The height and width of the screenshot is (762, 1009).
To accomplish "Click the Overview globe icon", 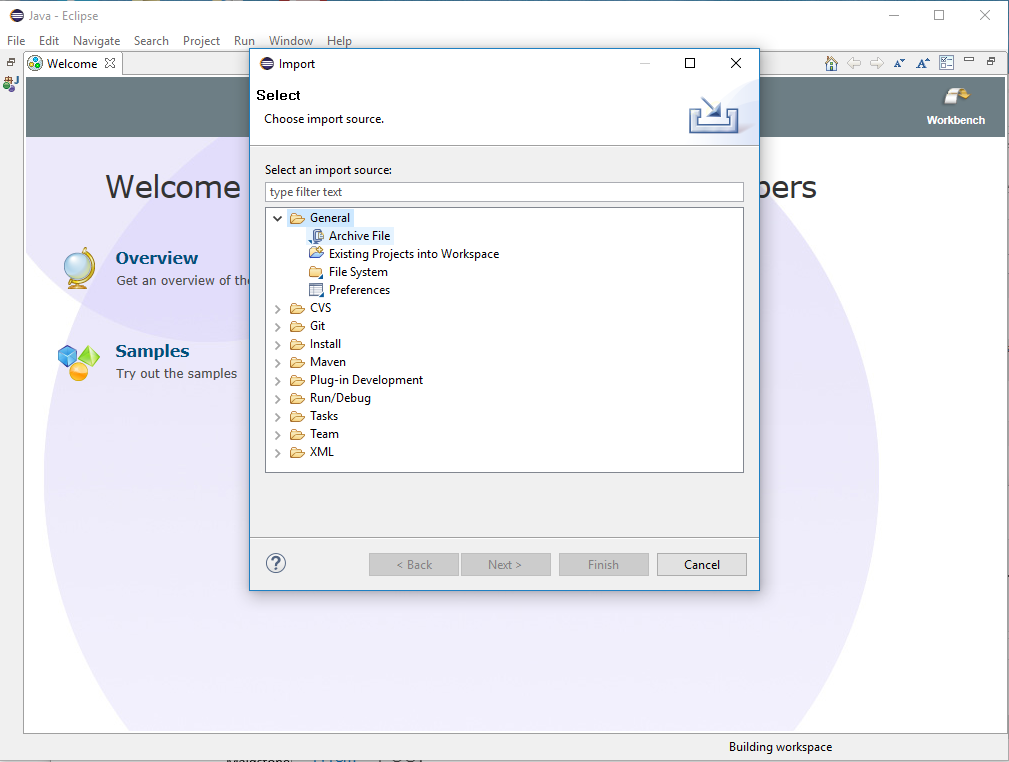I will [79, 268].
